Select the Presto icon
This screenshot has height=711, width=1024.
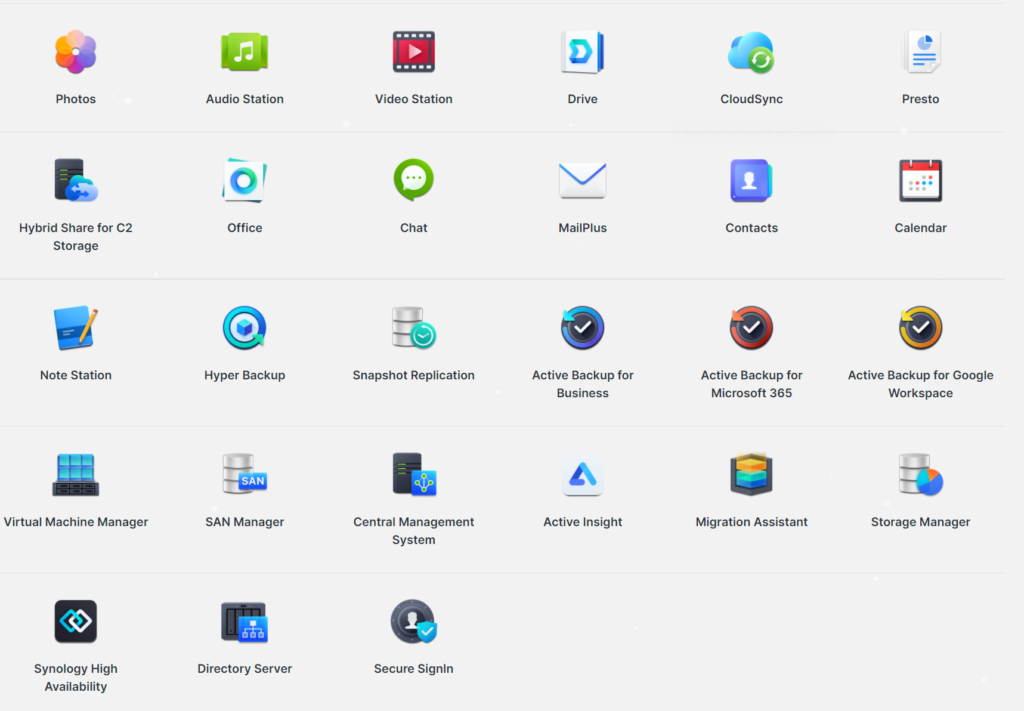(x=921, y=52)
